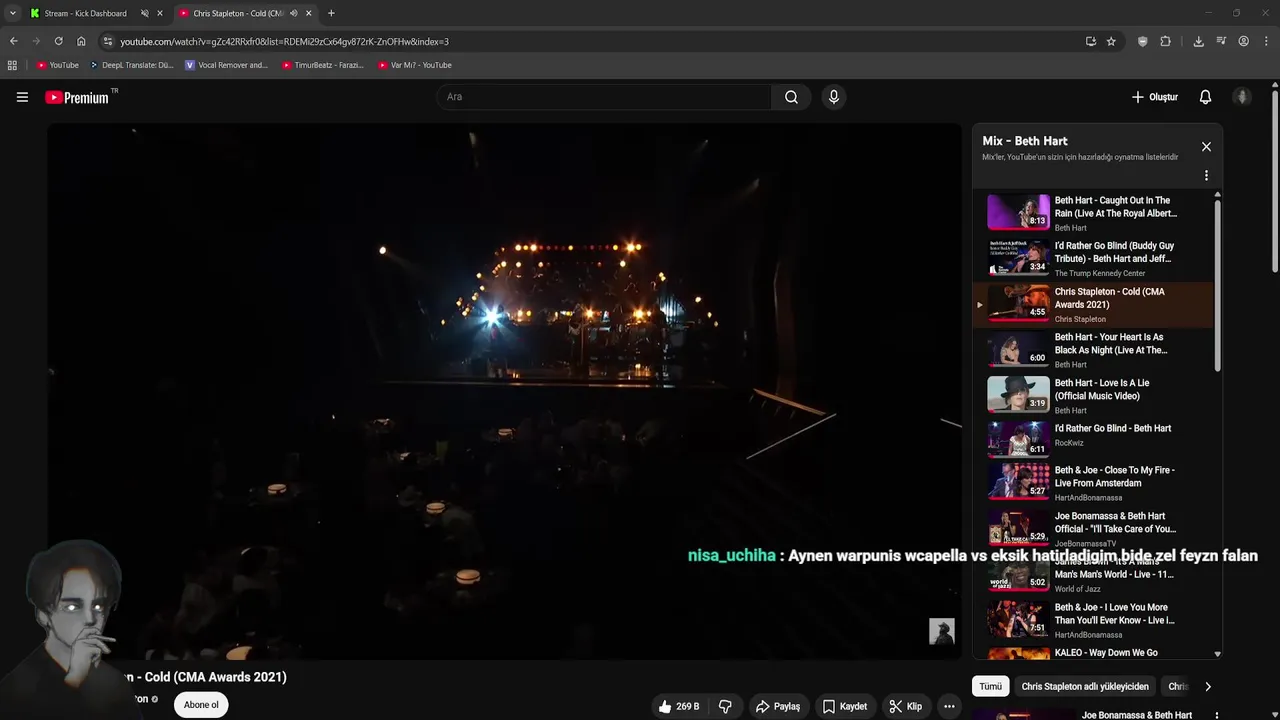Open the YouTube hamburger guide menu

(x=22, y=97)
